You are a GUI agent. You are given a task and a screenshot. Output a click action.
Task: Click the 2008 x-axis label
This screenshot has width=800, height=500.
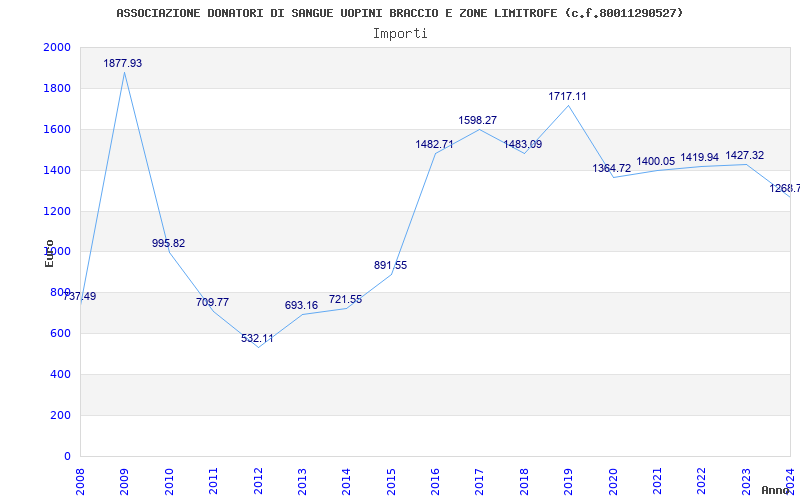(x=80, y=481)
